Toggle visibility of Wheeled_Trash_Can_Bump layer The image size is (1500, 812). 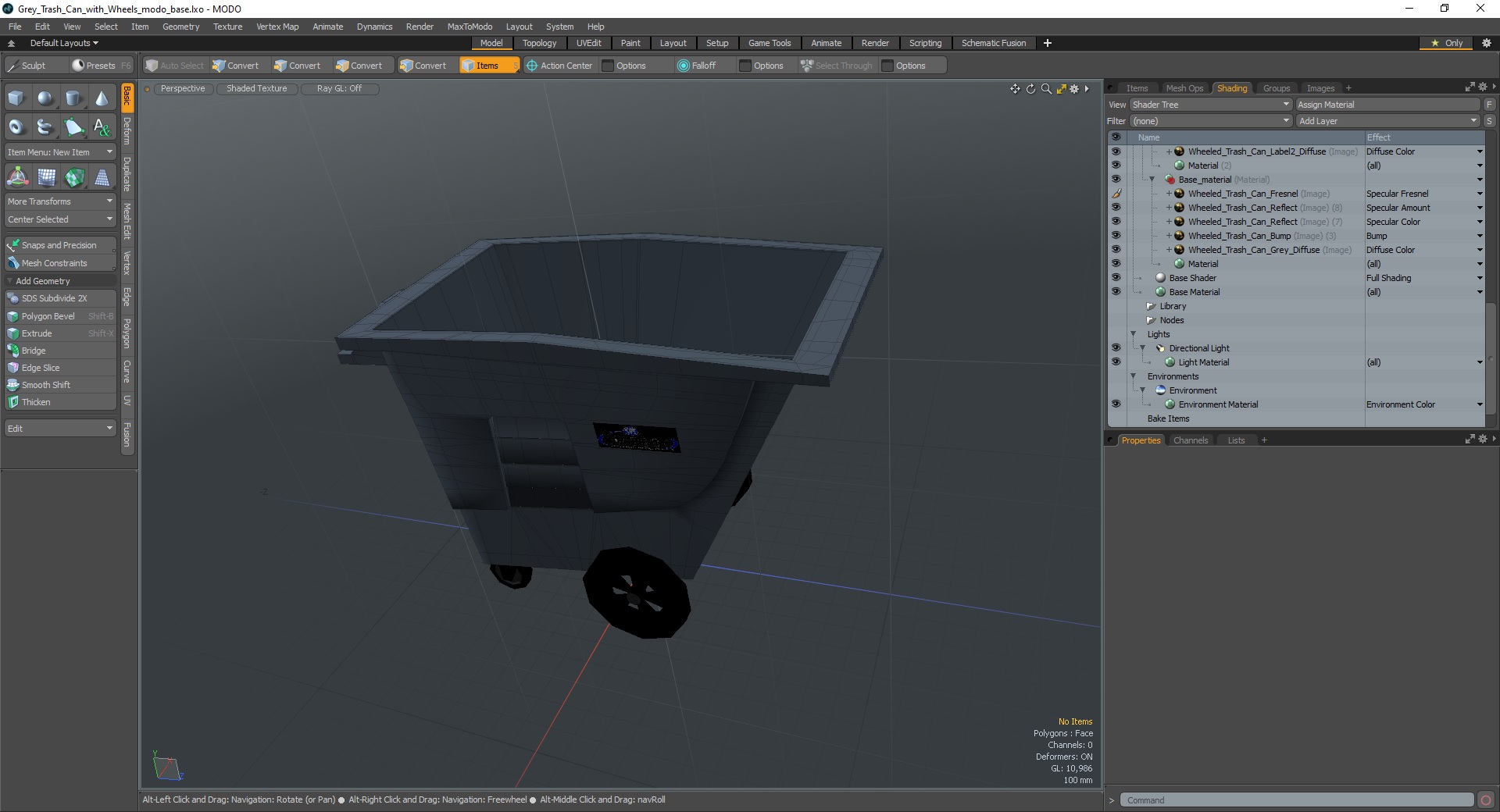1116,236
